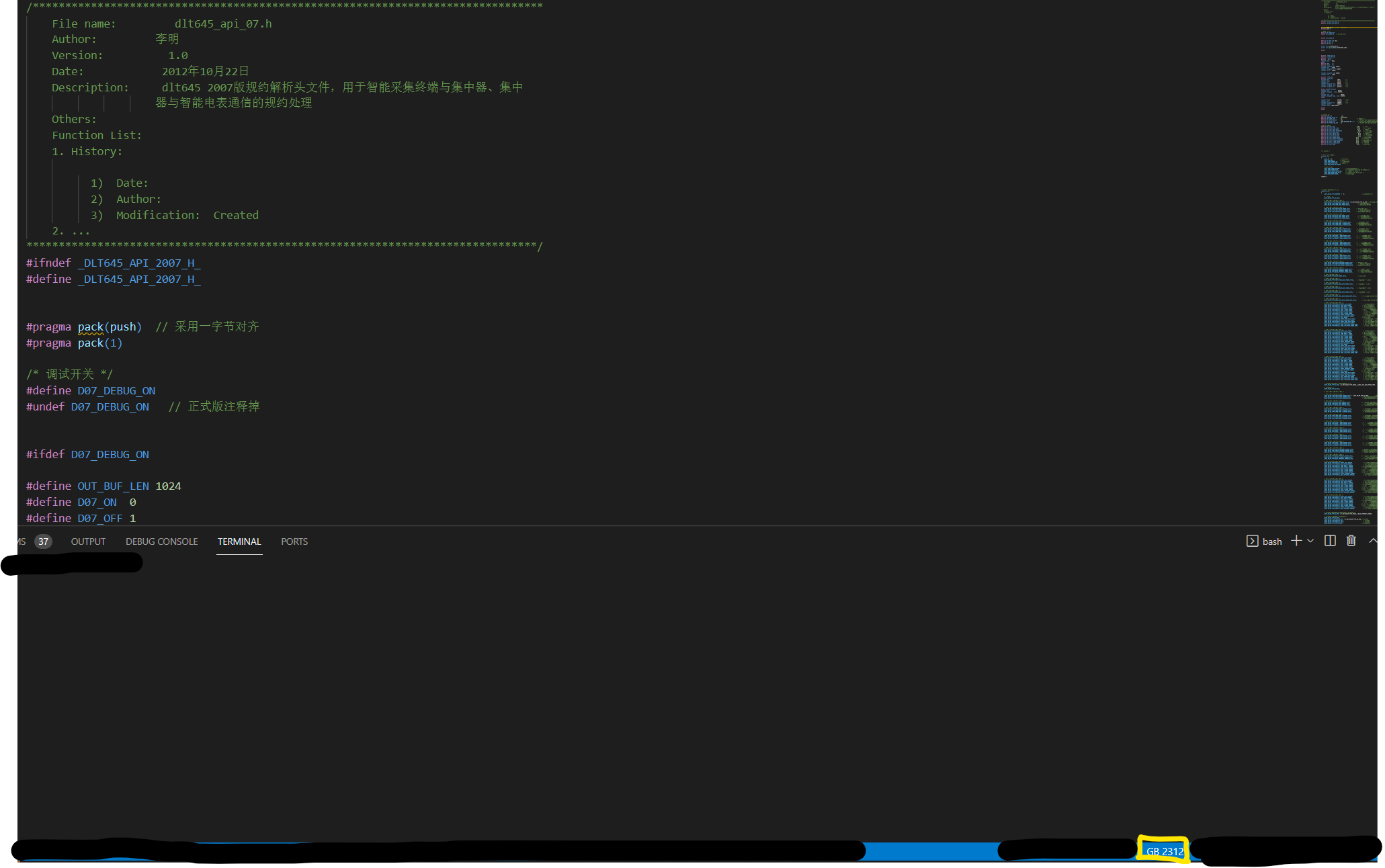Click the blue status bar progress strip

934,851
